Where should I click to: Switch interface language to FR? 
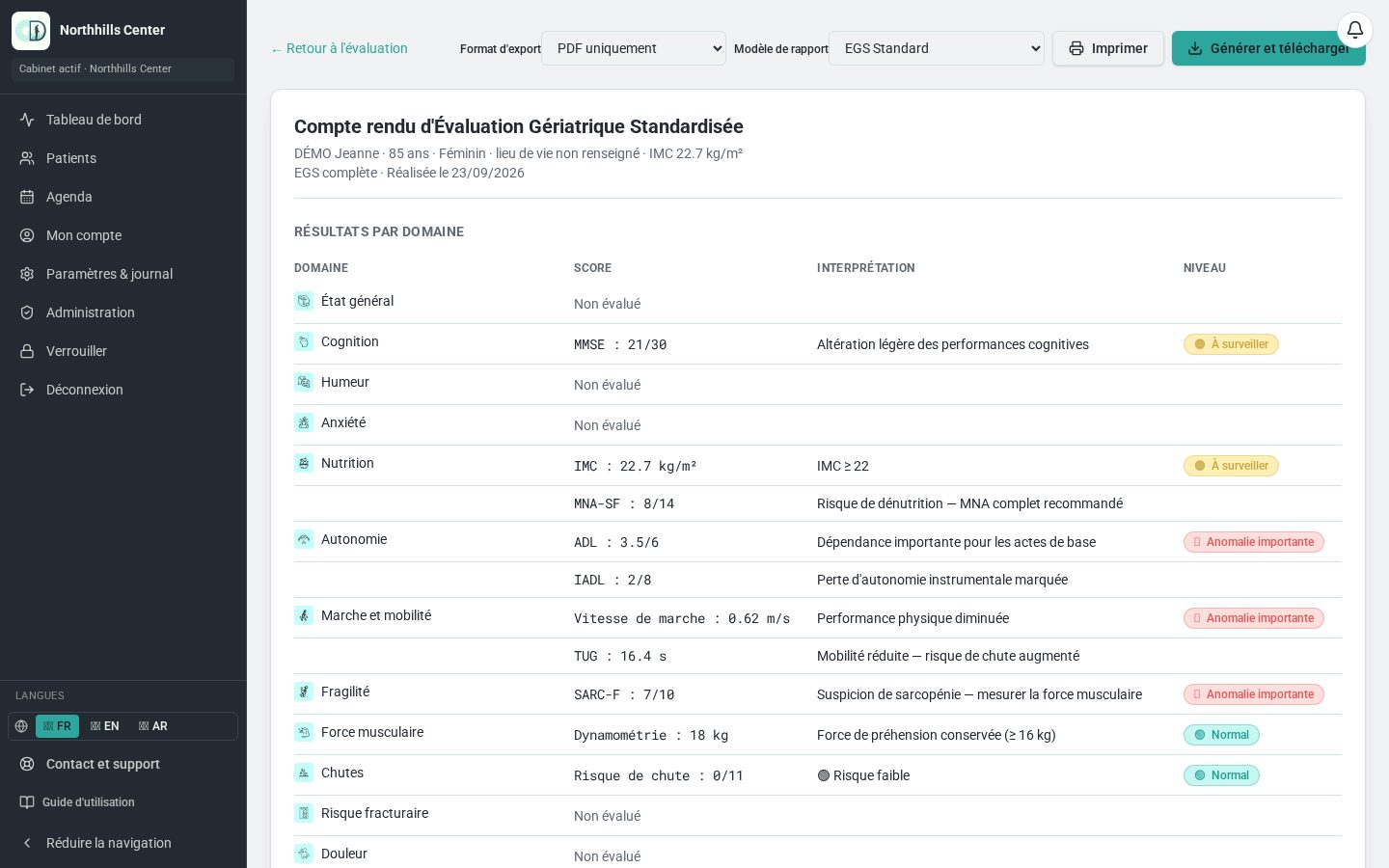[57, 726]
